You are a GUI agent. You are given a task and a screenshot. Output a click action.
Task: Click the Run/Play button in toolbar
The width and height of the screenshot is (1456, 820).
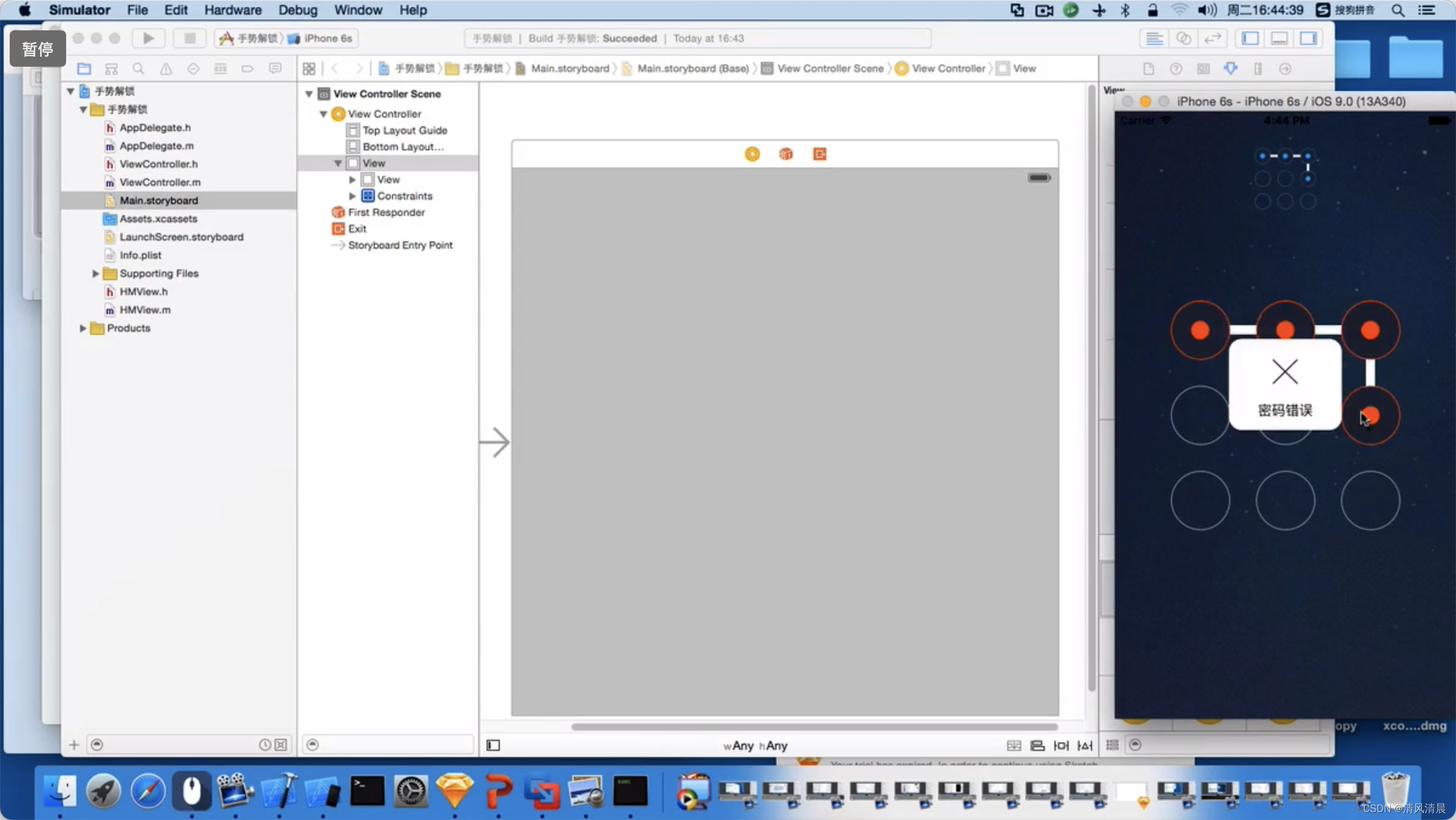tap(147, 38)
